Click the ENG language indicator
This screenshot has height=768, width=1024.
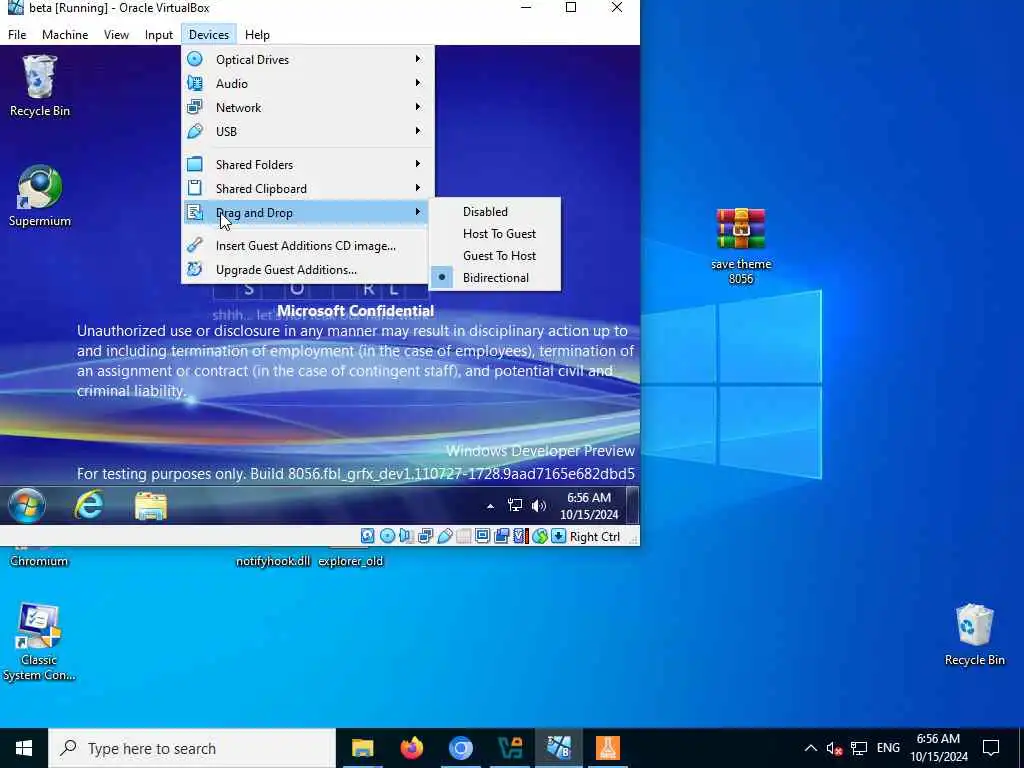(x=888, y=748)
